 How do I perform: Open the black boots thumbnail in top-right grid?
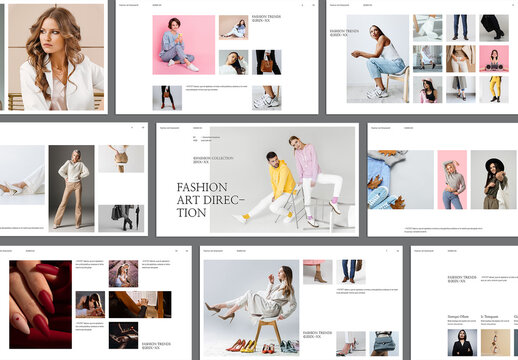click(x=494, y=28)
